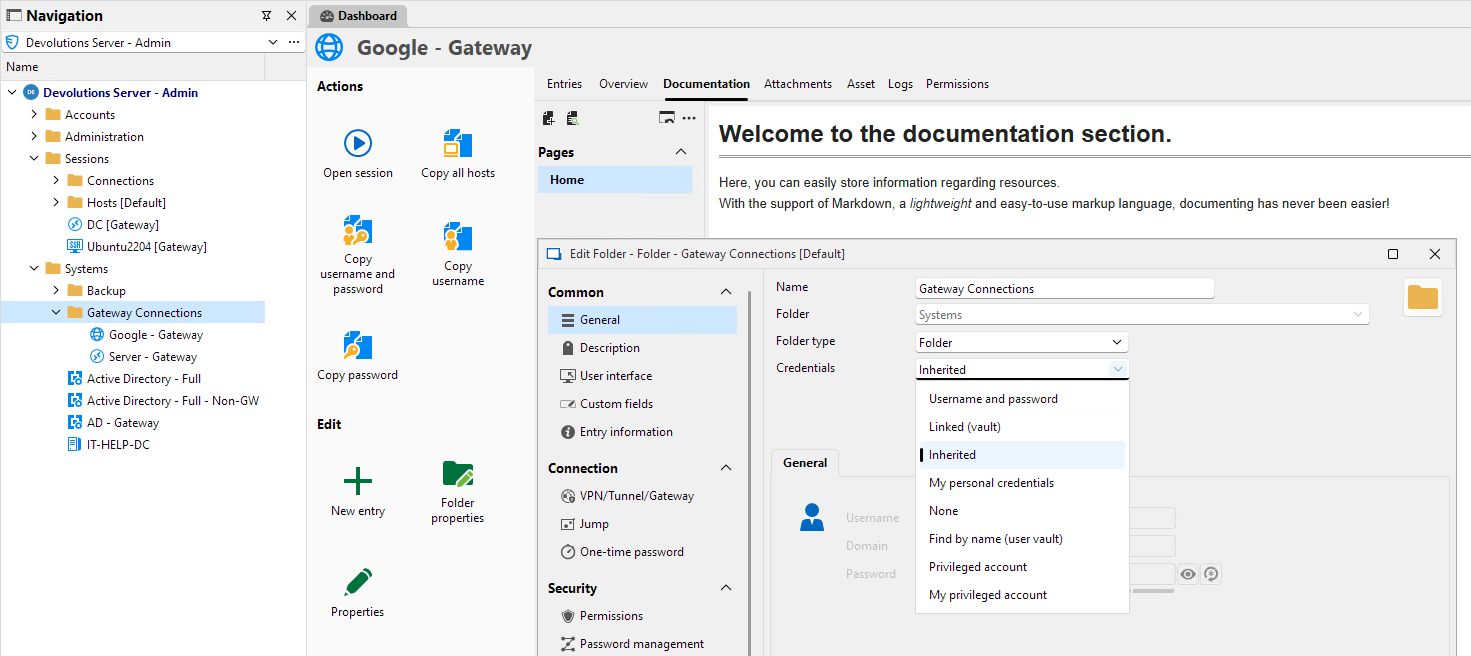Click the green New entry plus icon

click(358, 481)
